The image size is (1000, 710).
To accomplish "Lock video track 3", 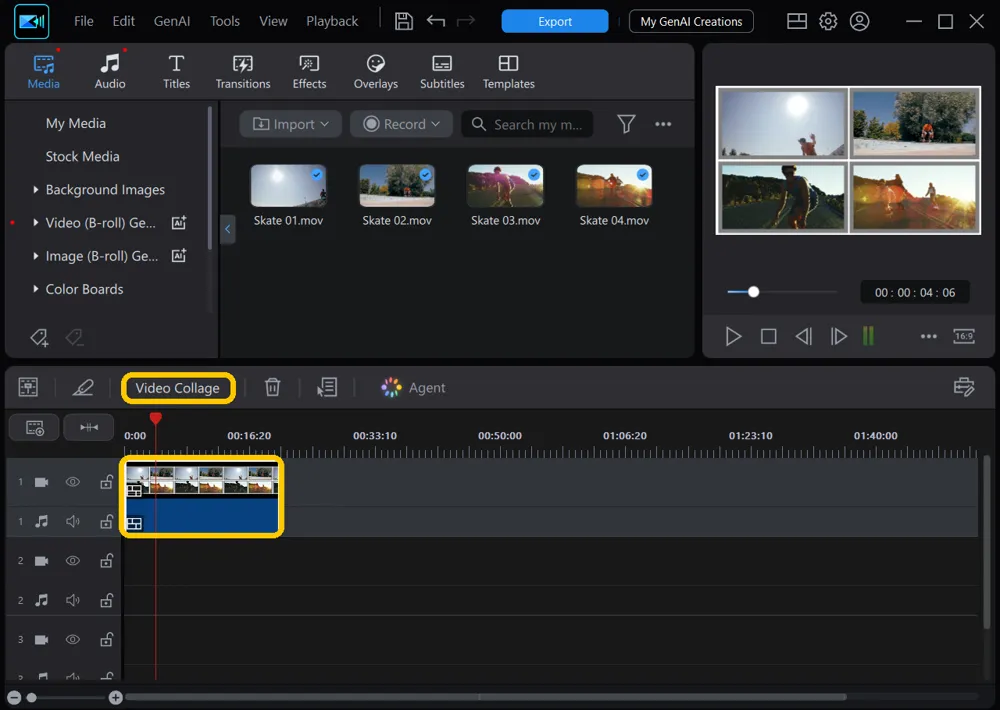I will click(107, 639).
